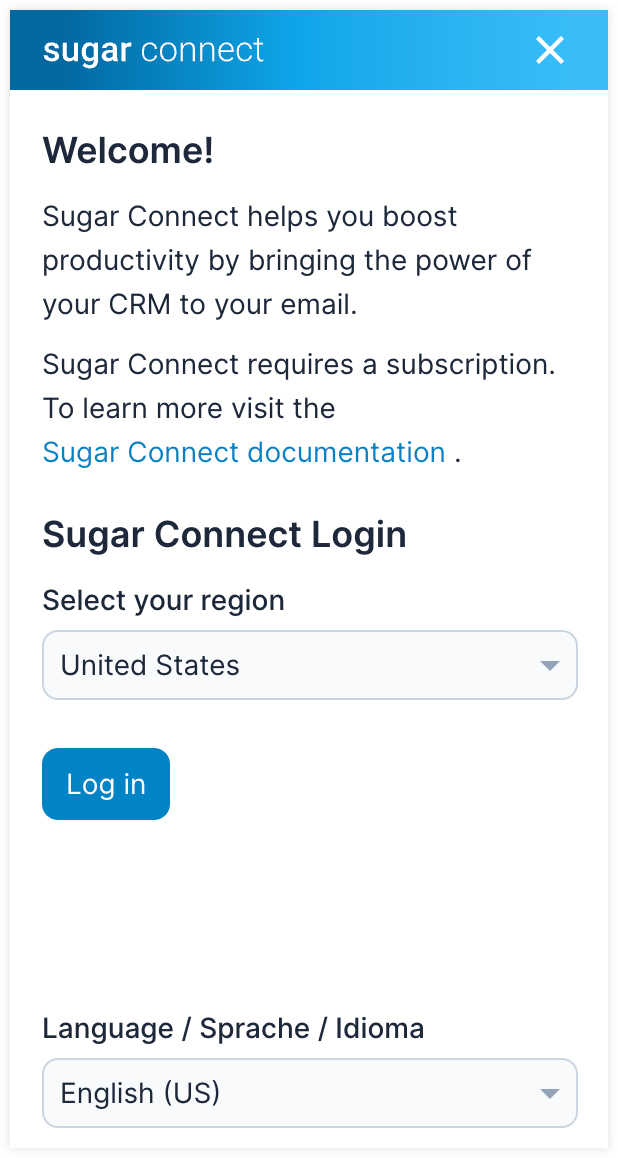Click the text To learn more visit the
618x1158 pixels.
[189, 408]
